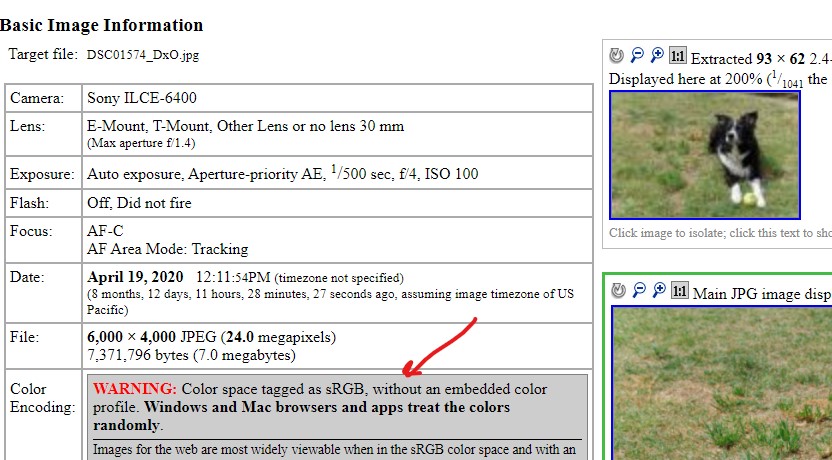Click the red WARNING label
This screenshot has width=832, height=460.
[x=135, y=389]
